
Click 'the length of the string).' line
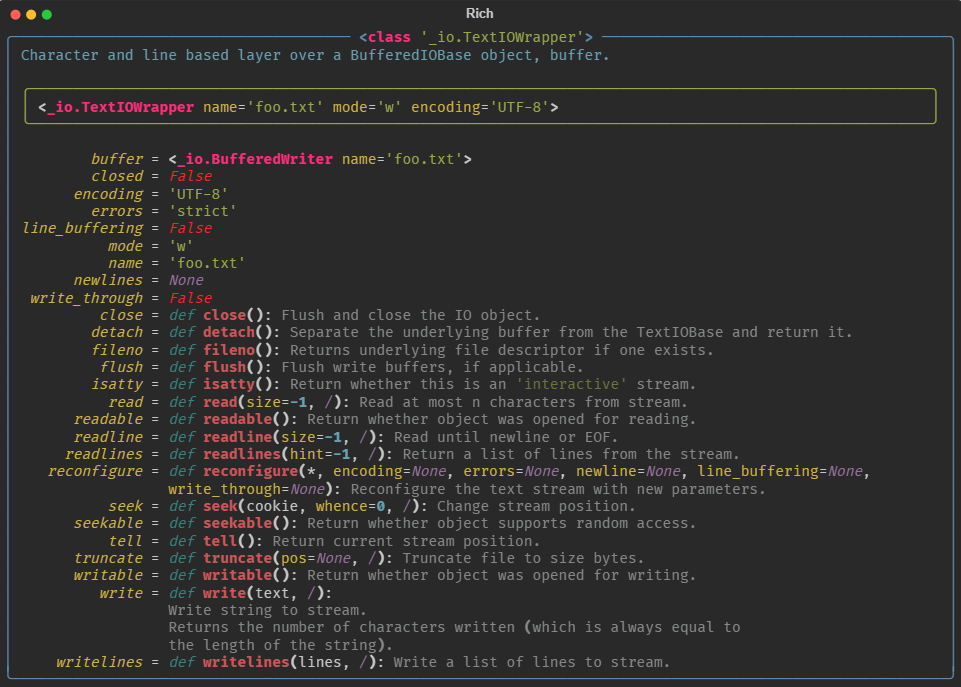pyautogui.click(x=281, y=646)
